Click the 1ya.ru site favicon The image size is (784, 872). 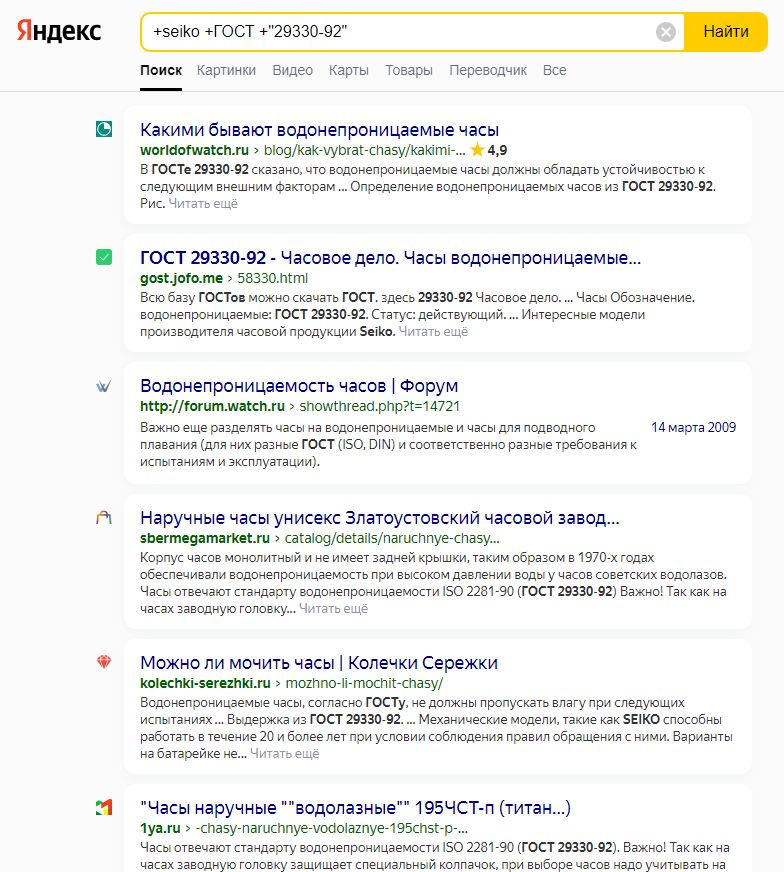click(x=104, y=807)
